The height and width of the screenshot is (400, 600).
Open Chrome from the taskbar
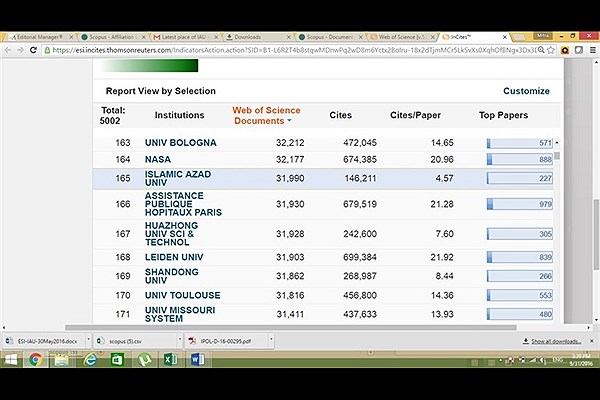[36, 360]
